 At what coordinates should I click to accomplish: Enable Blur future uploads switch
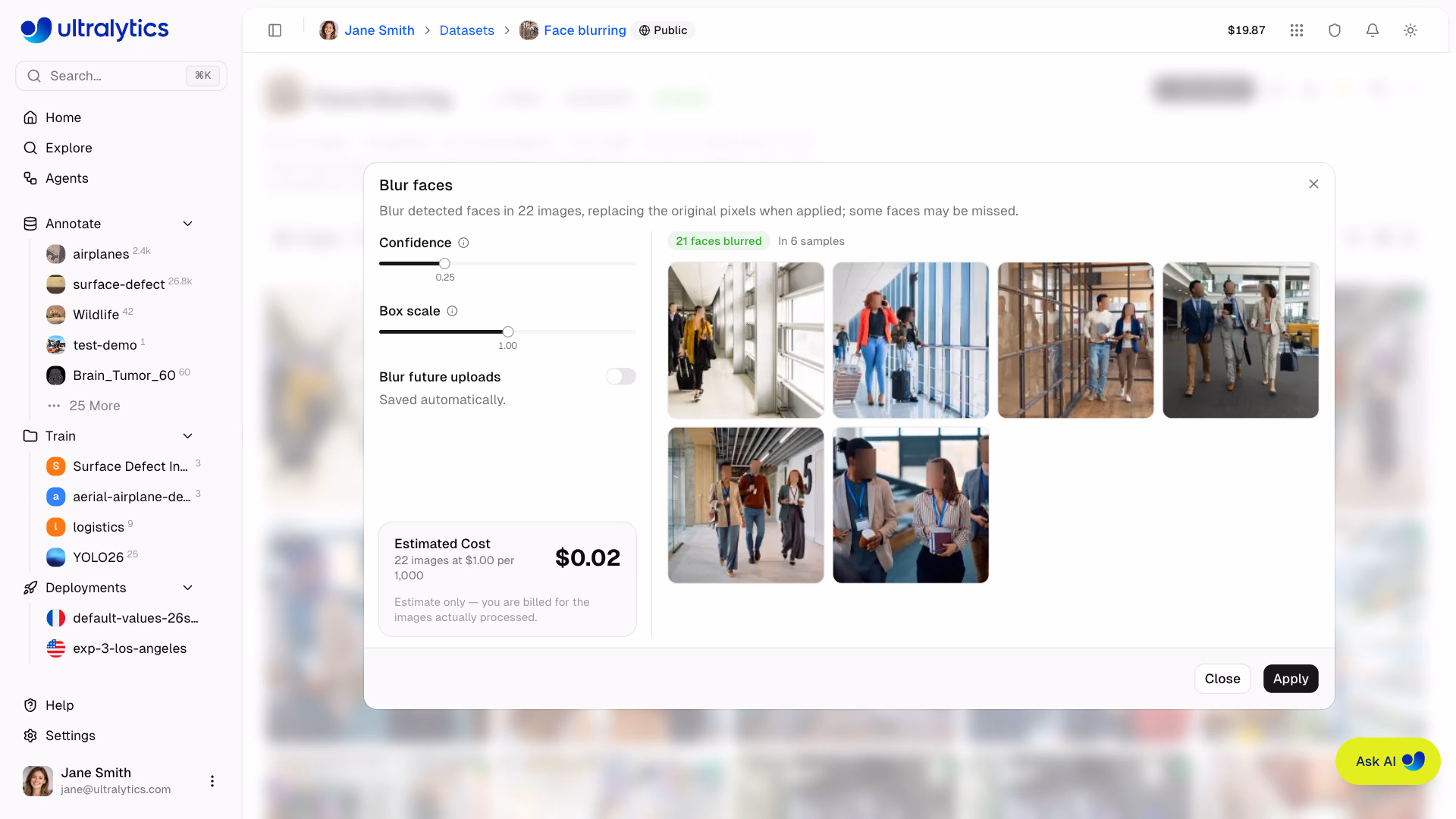tap(620, 377)
